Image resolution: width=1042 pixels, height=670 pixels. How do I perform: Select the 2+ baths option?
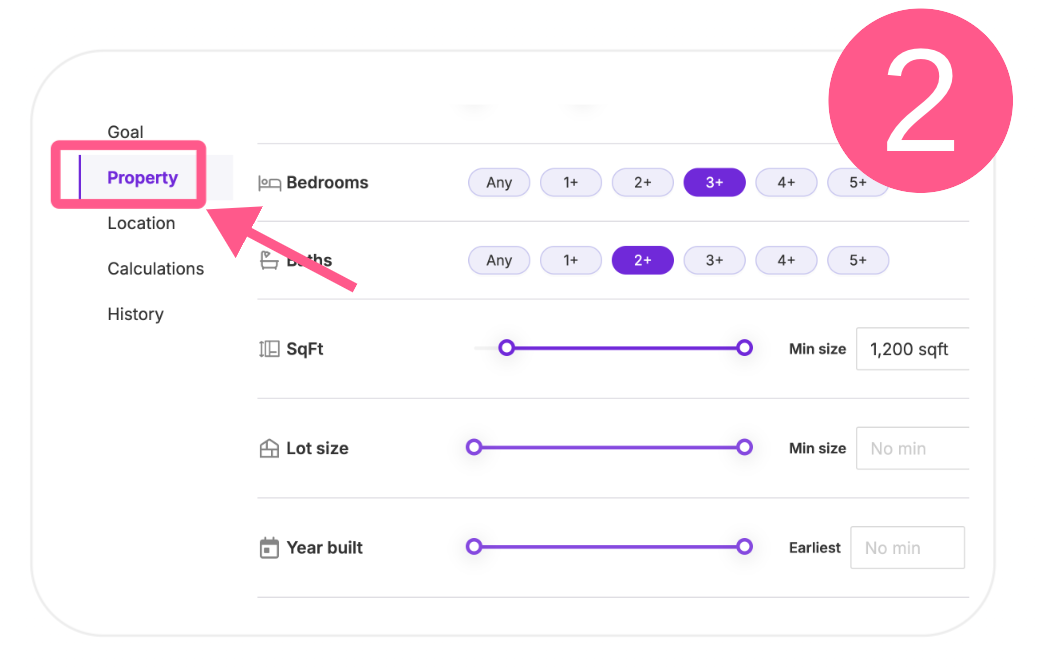(x=643, y=260)
